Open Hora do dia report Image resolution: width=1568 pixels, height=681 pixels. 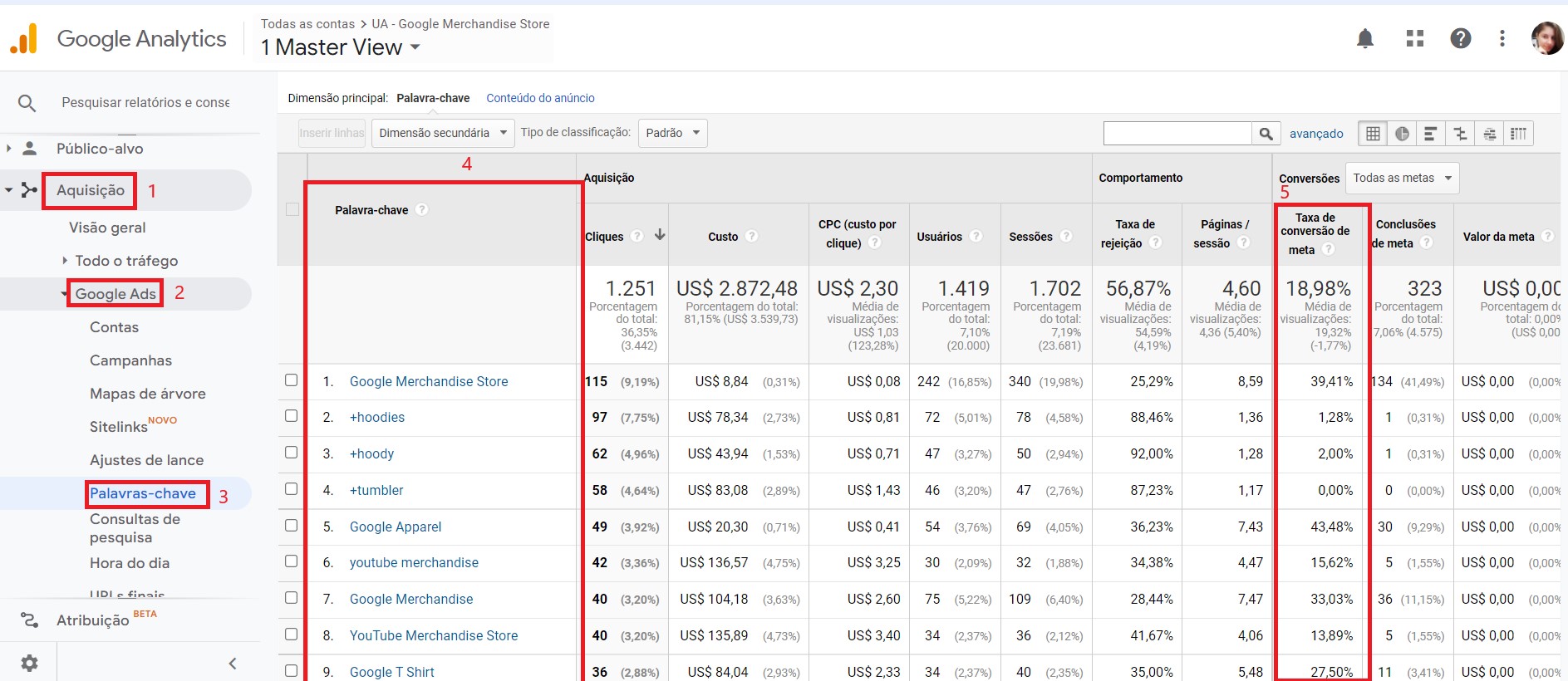click(130, 563)
